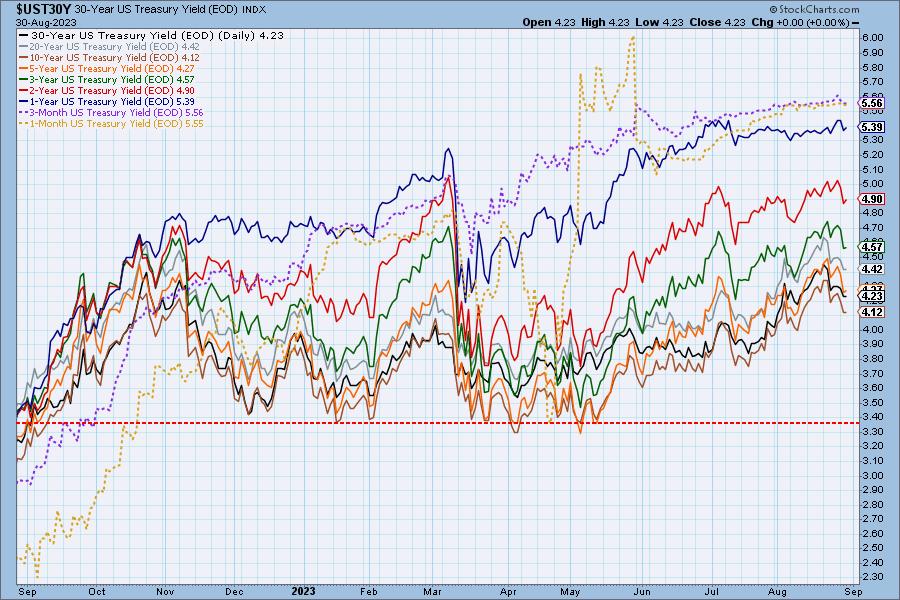The width and height of the screenshot is (900, 600).
Task: Click the 5.90 y-axis label
Action: pyautogui.click(x=873, y=53)
